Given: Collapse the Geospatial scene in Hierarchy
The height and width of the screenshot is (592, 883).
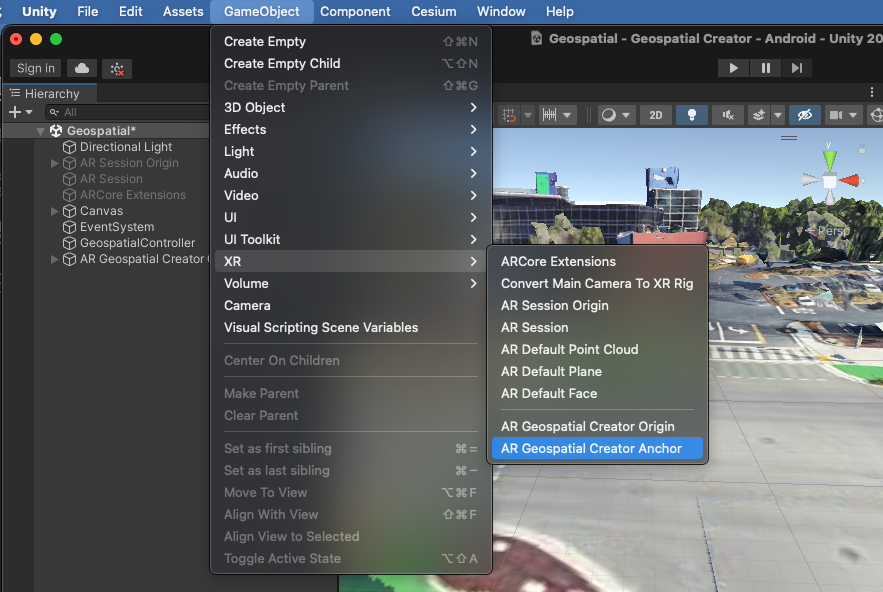Looking at the screenshot, I should click(x=38, y=130).
